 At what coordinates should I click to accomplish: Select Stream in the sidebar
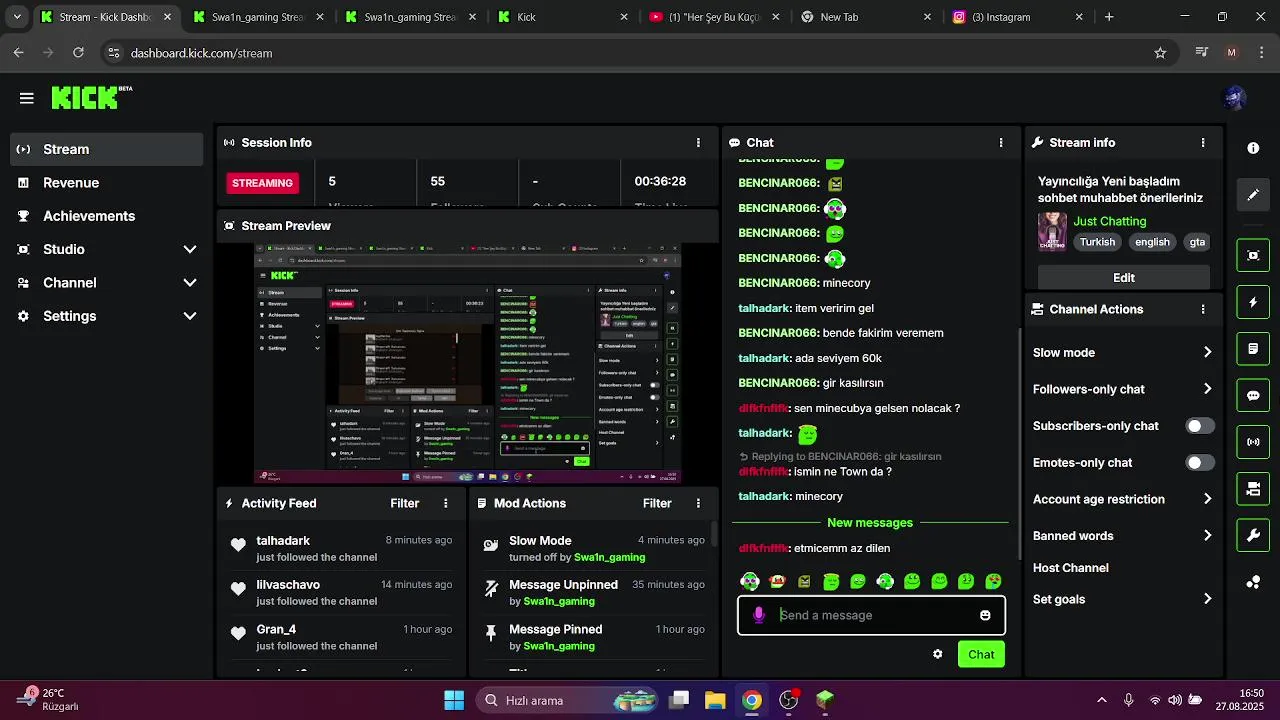(107, 149)
